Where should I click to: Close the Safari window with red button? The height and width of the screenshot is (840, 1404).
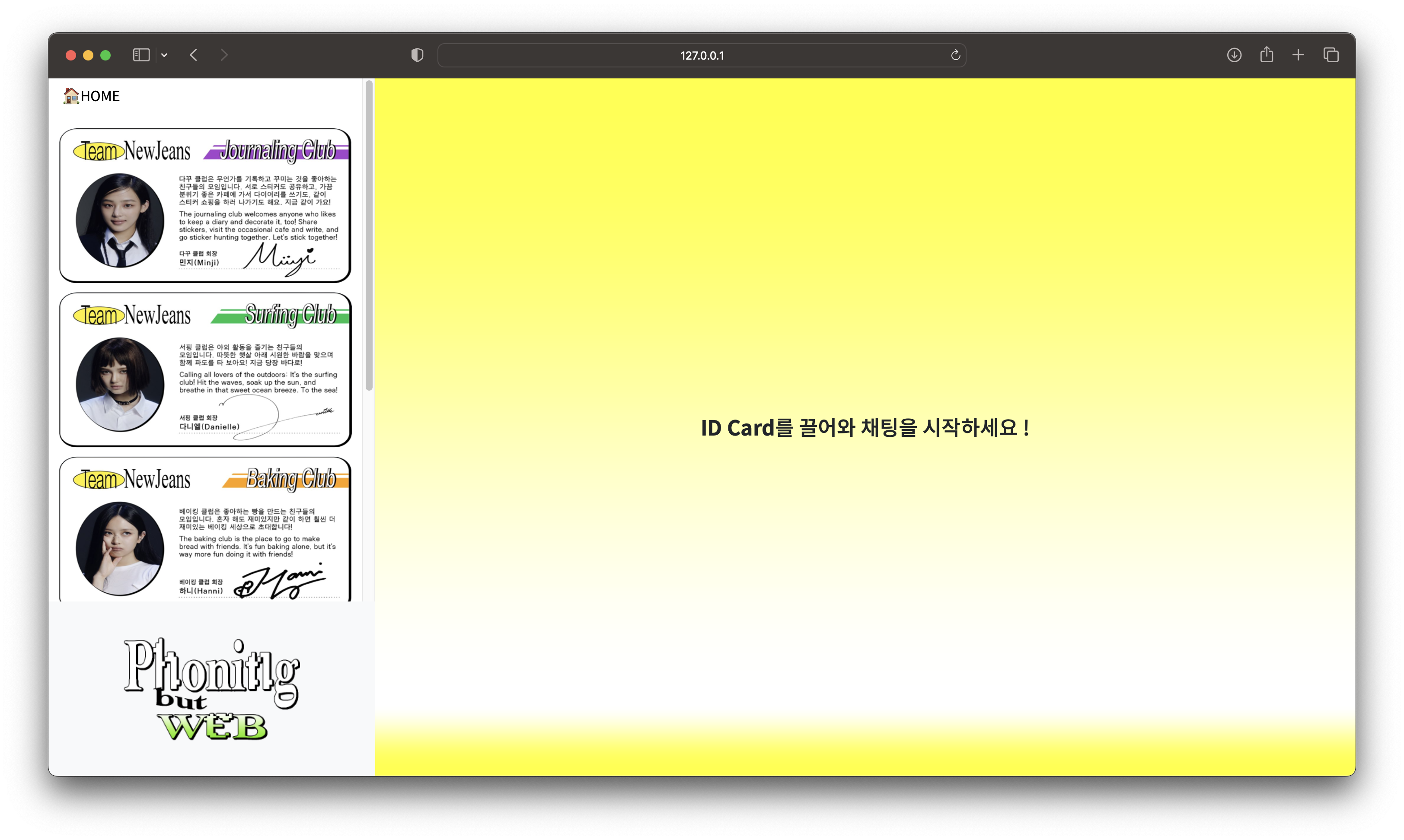[71, 55]
